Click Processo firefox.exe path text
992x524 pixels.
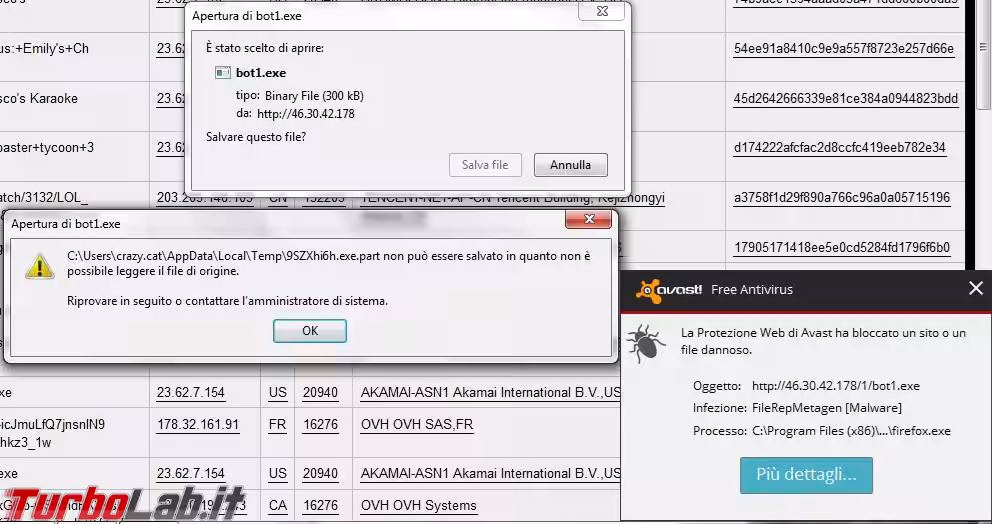click(851, 431)
